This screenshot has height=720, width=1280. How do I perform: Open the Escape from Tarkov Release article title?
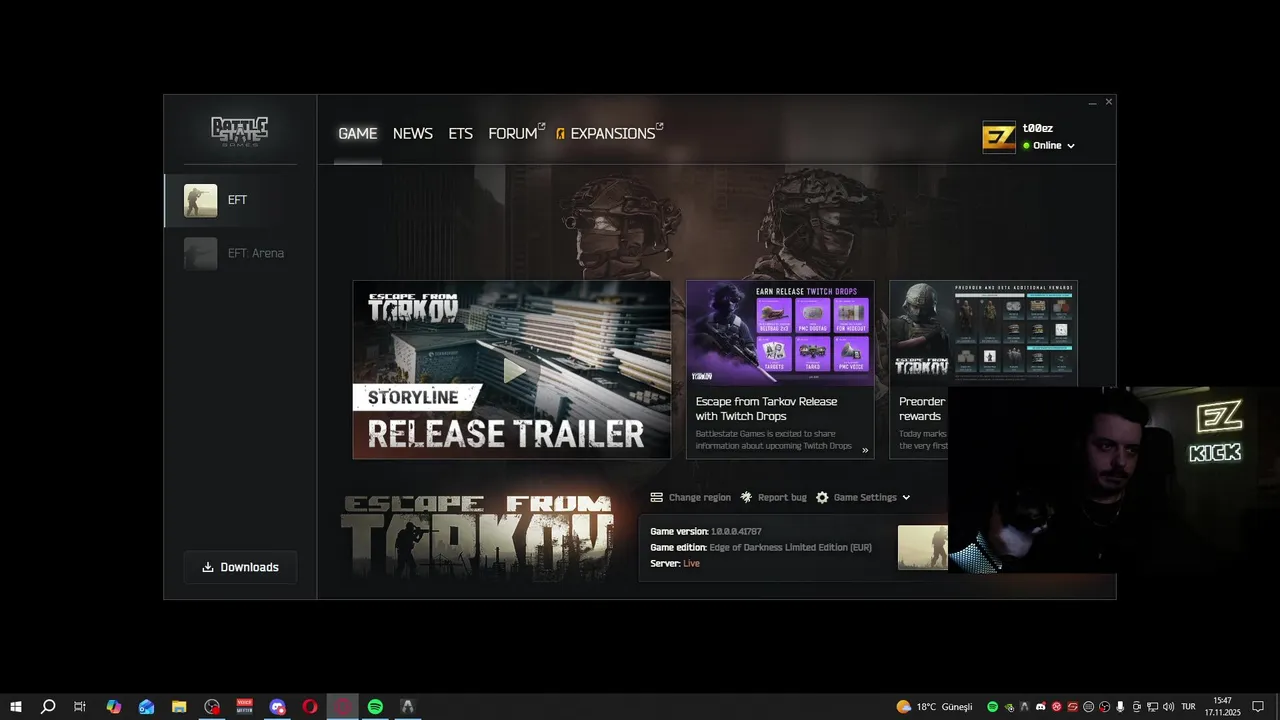pos(767,409)
